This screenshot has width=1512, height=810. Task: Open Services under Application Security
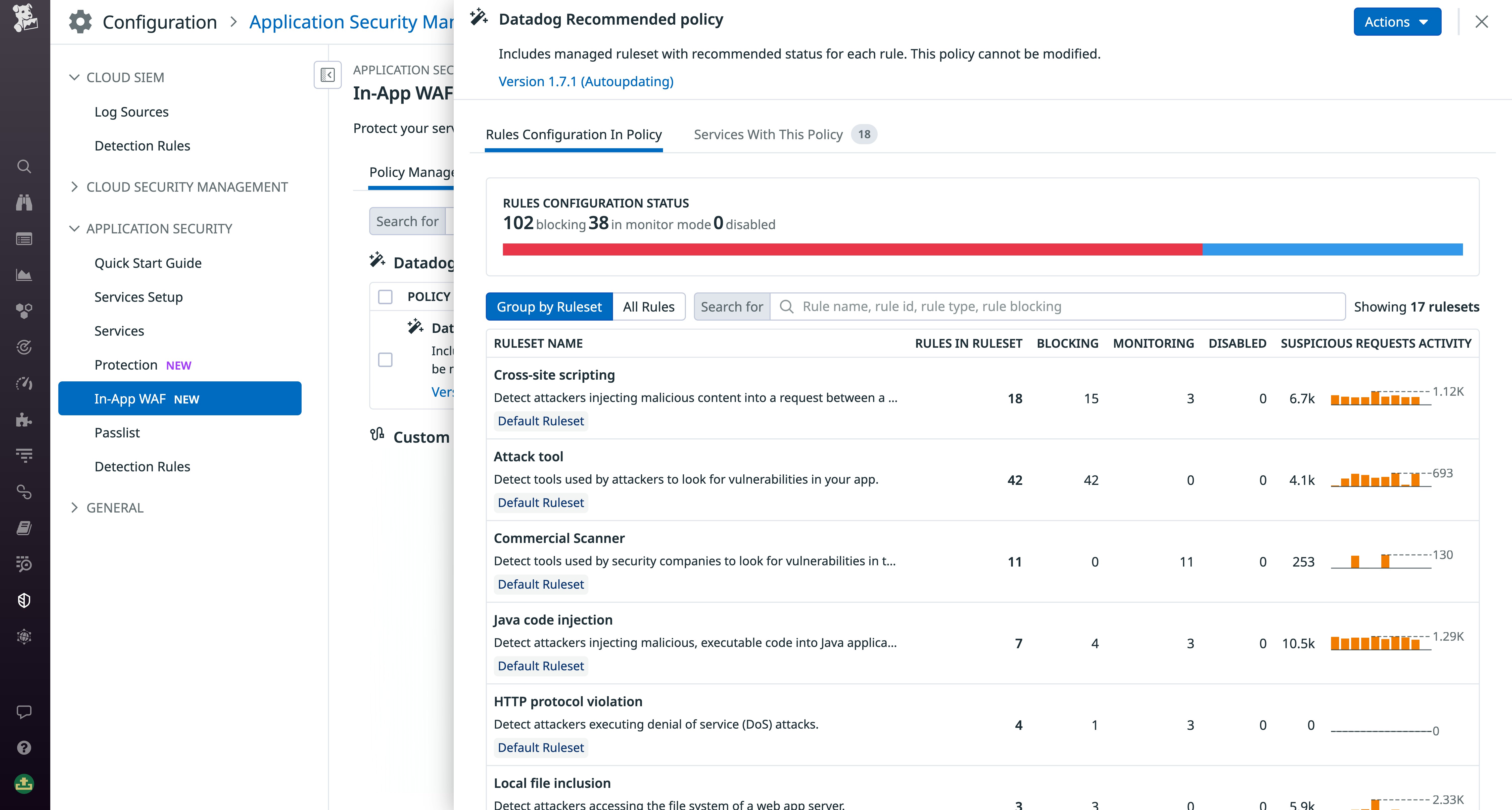pyautogui.click(x=119, y=331)
